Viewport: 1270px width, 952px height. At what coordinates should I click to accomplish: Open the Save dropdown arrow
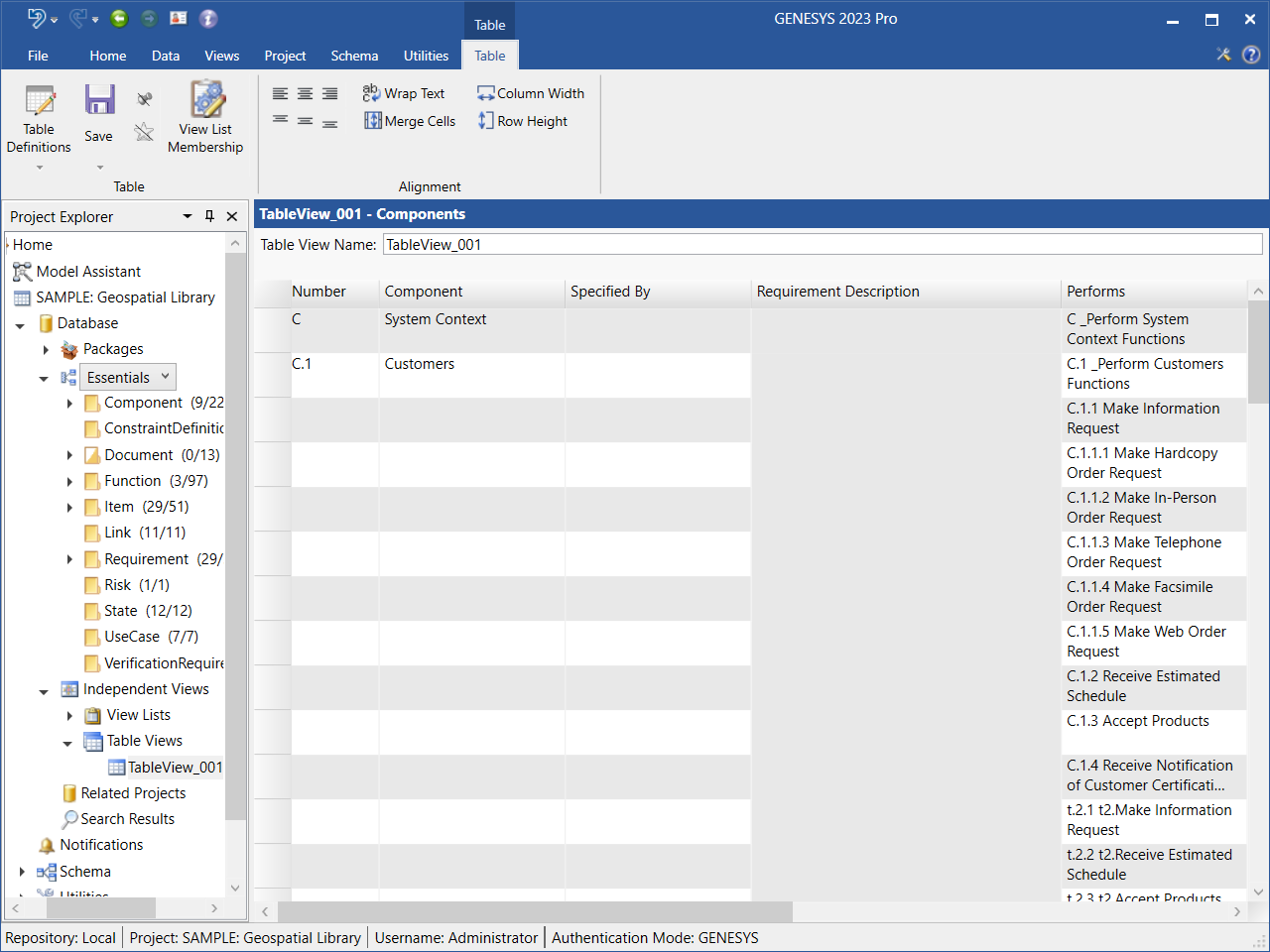(100, 168)
